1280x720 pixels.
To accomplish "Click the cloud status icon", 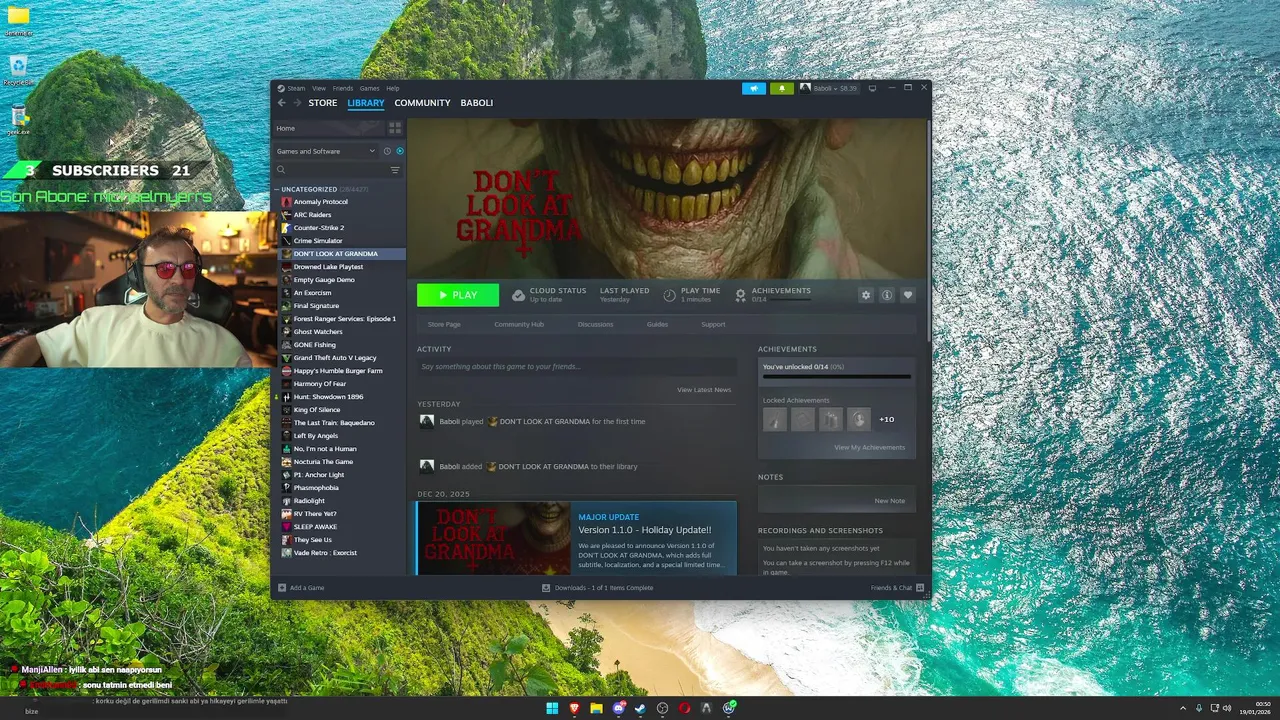I will (518, 295).
